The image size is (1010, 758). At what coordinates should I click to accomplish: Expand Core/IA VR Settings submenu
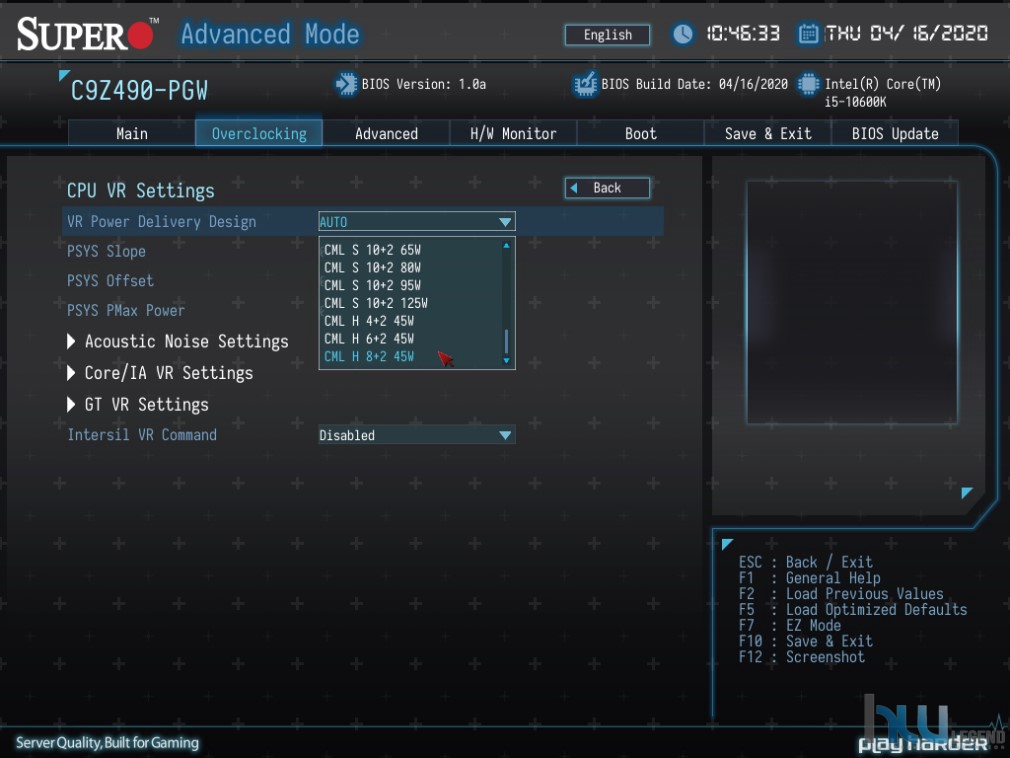point(160,373)
